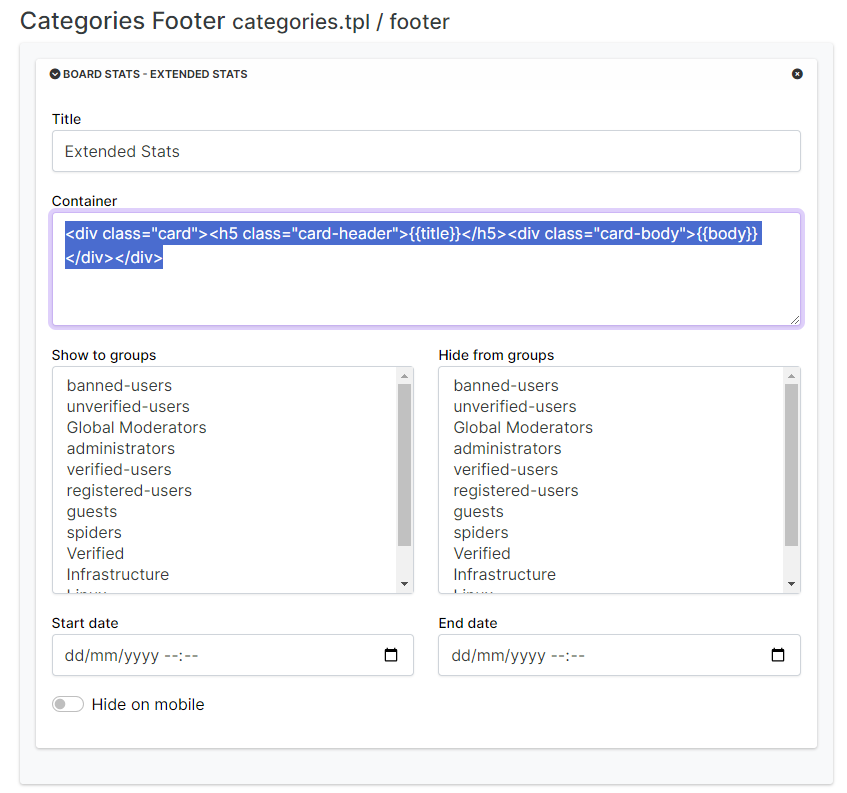Select administrators in Show to groups
The width and height of the screenshot is (847, 793).
pyautogui.click(x=121, y=449)
